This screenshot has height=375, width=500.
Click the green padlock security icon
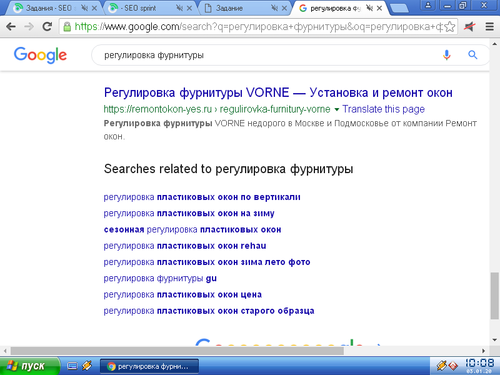tap(67, 27)
